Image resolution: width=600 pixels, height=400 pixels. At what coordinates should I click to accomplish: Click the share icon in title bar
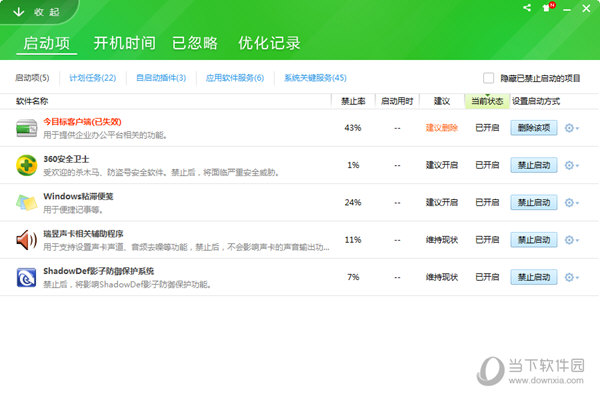pos(527,8)
